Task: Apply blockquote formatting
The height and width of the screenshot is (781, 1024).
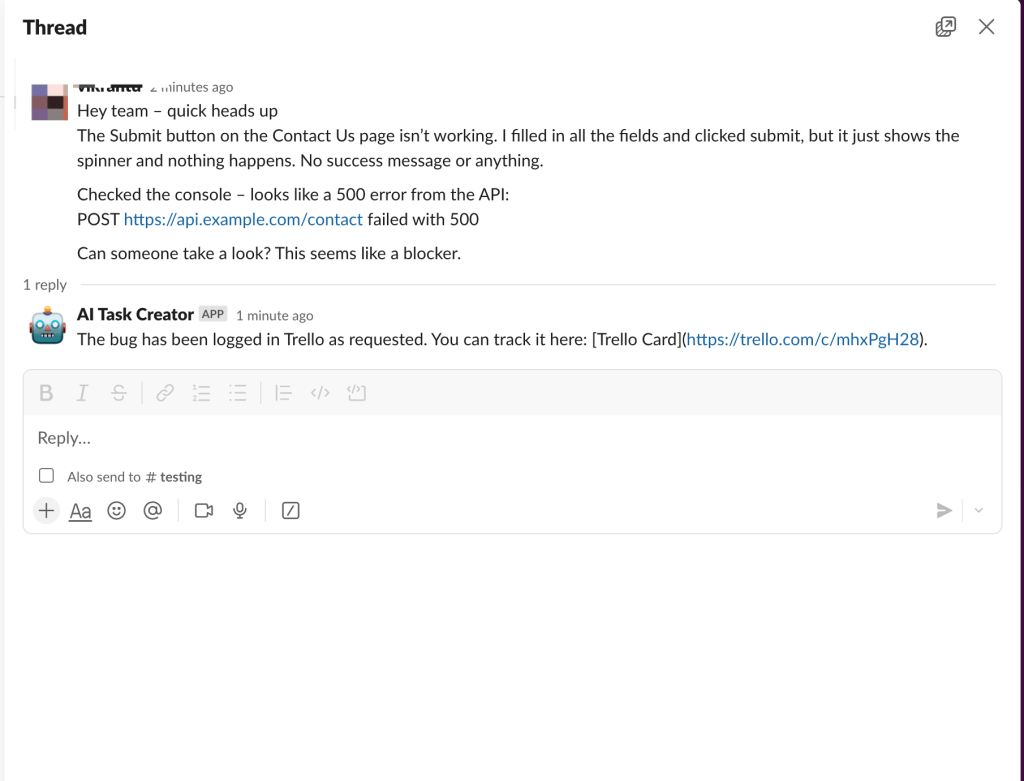Action: (283, 392)
